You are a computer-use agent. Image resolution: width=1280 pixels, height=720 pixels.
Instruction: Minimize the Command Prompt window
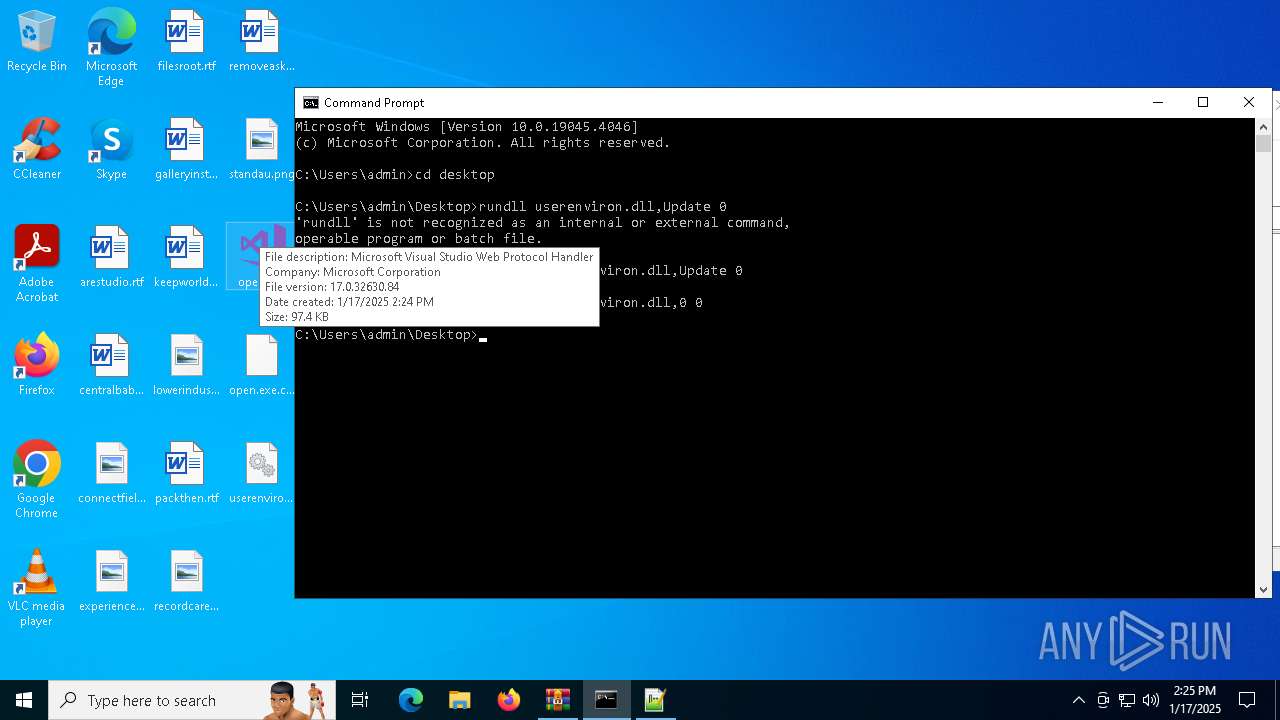1157,102
